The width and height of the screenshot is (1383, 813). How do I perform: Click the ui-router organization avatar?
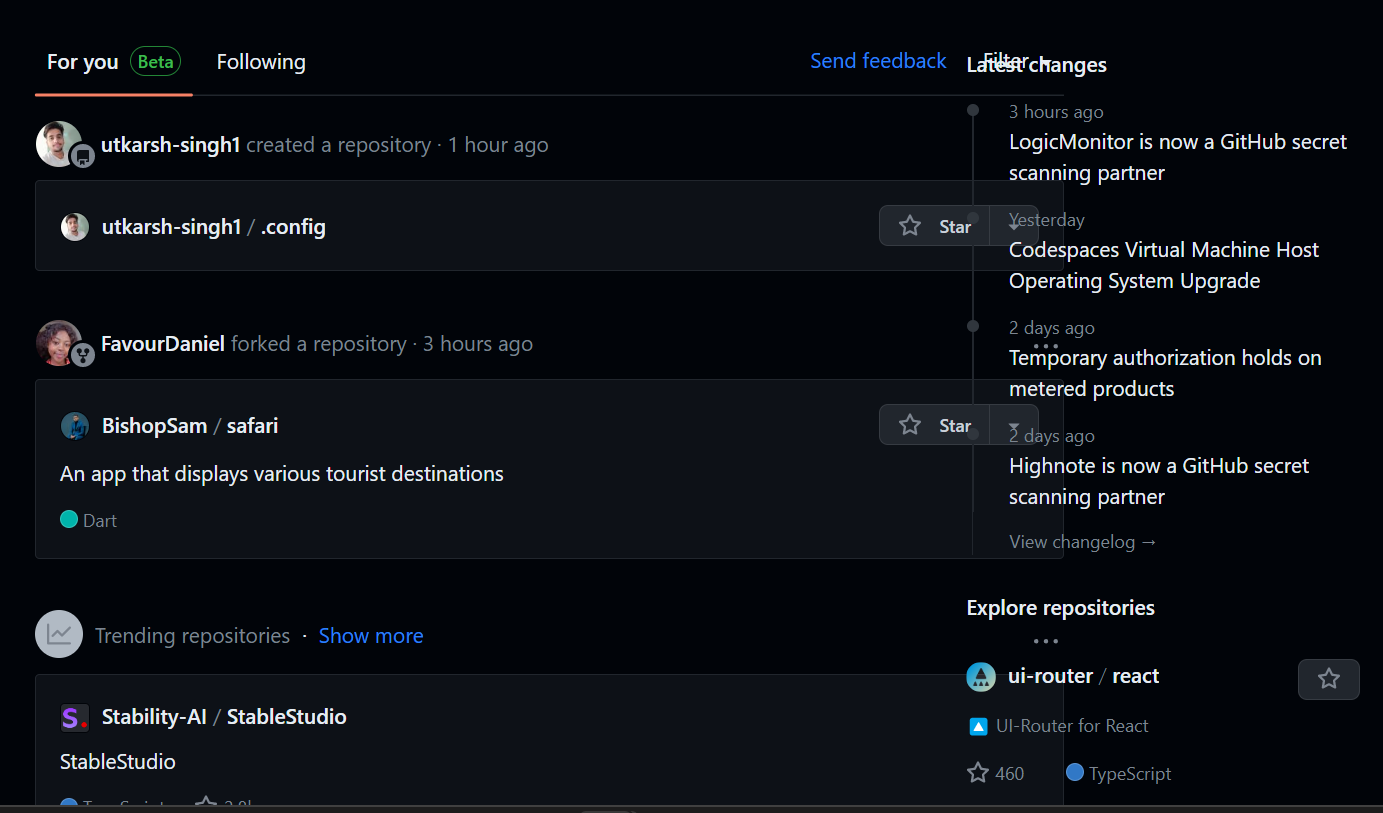tap(981, 676)
